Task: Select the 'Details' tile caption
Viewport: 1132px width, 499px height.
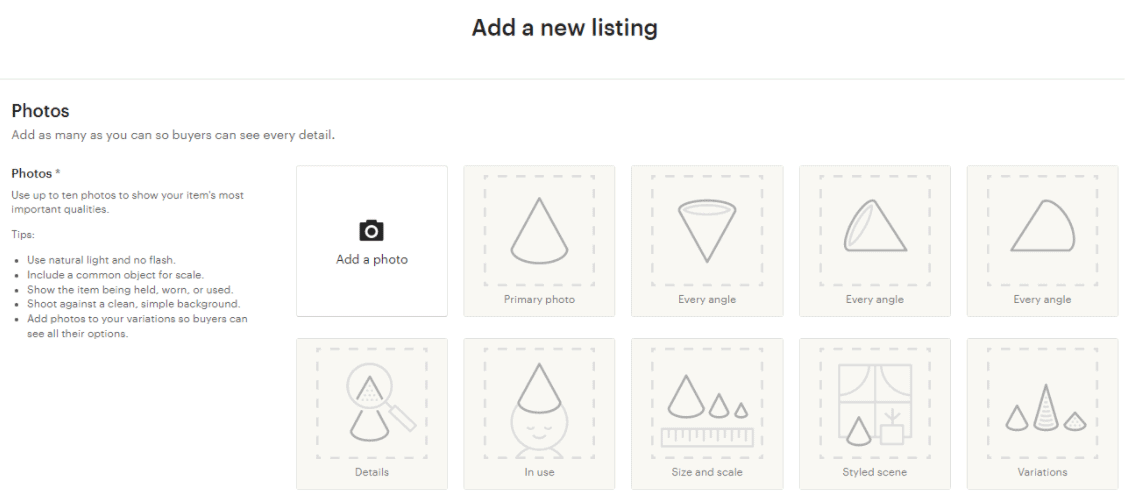Action: click(372, 472)
